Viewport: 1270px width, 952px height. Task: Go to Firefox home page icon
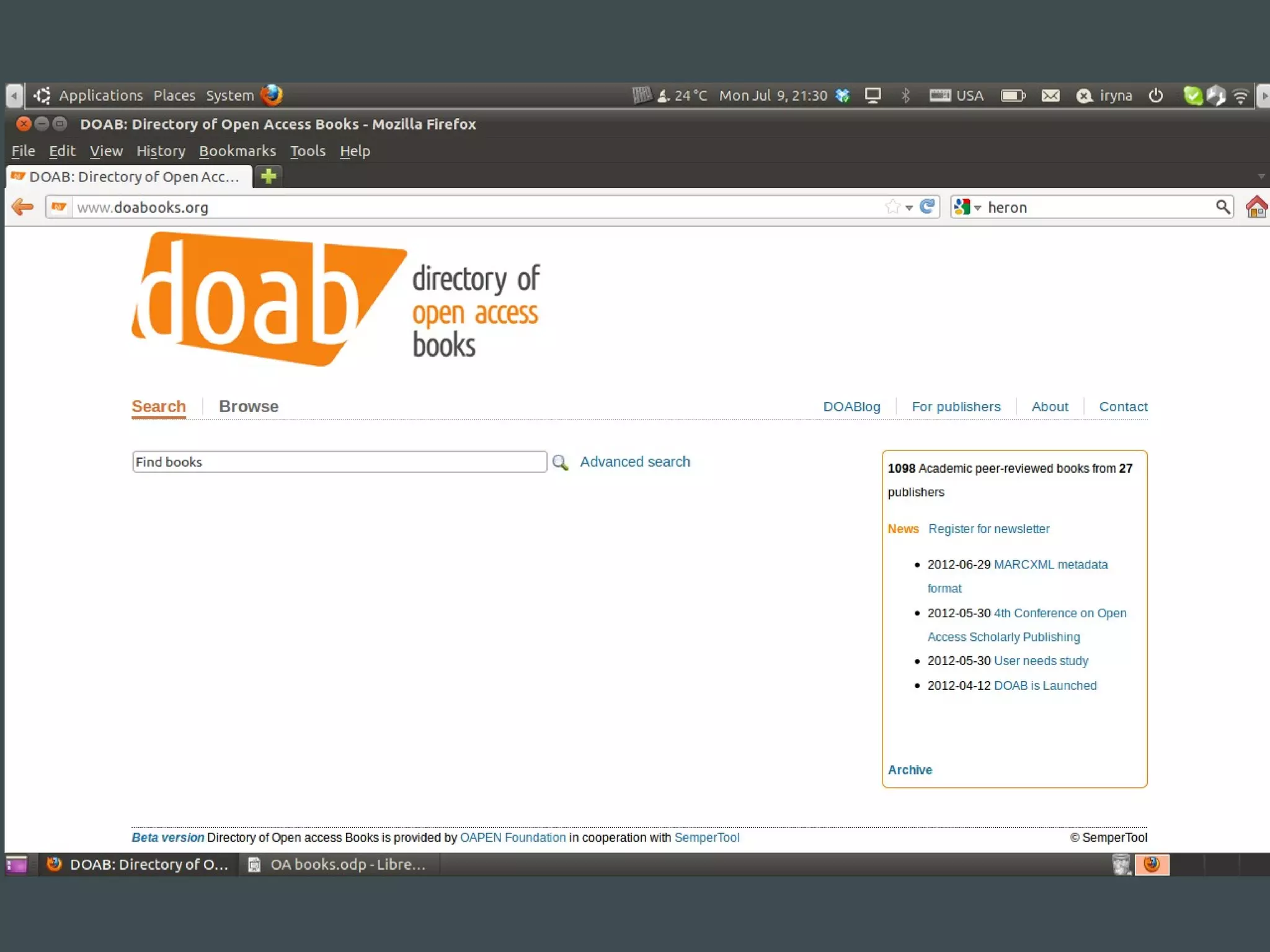coord(1256,206)
